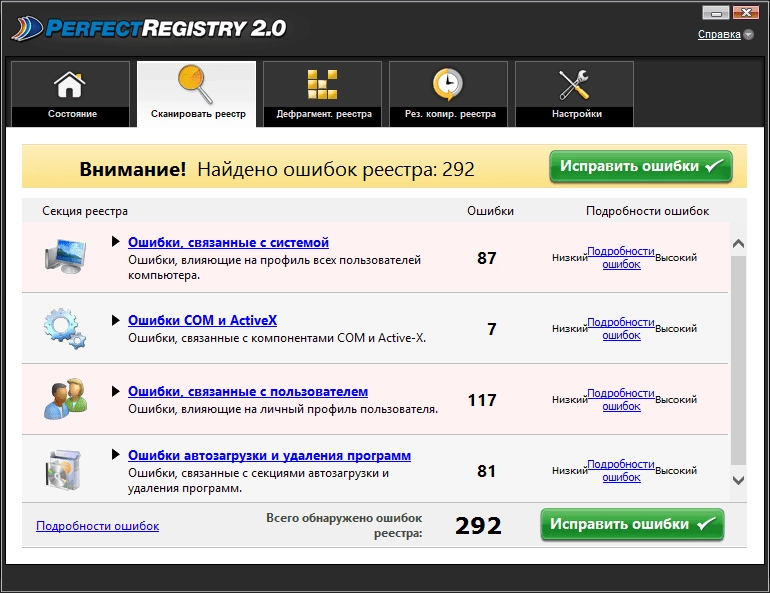Click the Ошибки column header
The width and height of the screenshot is (770, 593).
tap(490, 211)
